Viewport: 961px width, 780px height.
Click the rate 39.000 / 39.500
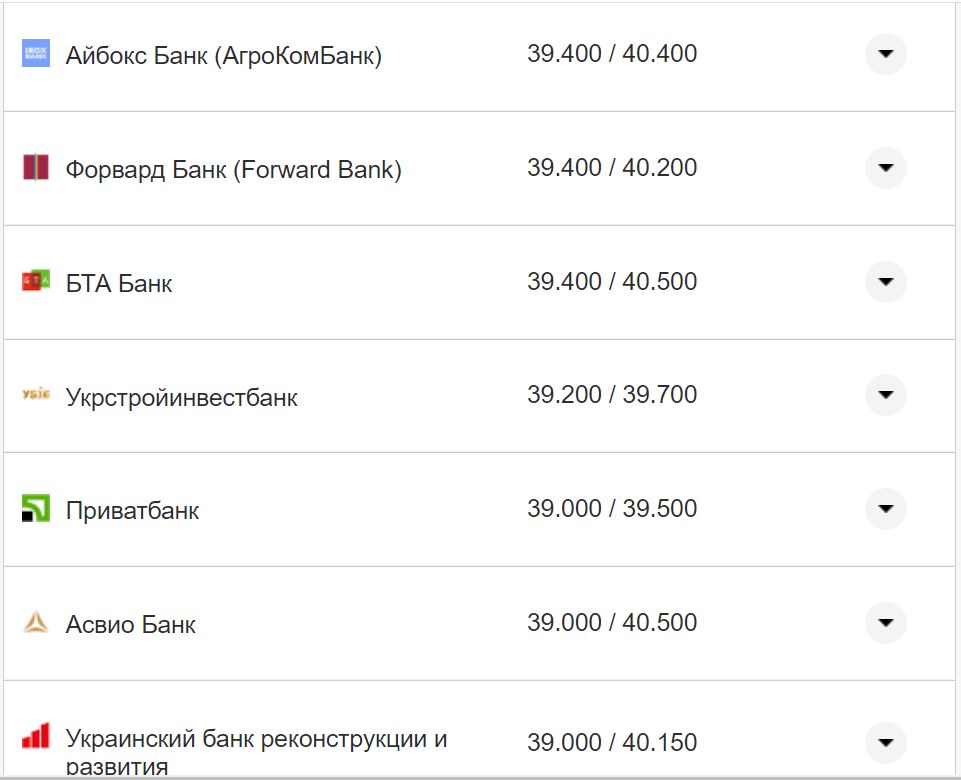pyautogui.click(x=615, y=508)
